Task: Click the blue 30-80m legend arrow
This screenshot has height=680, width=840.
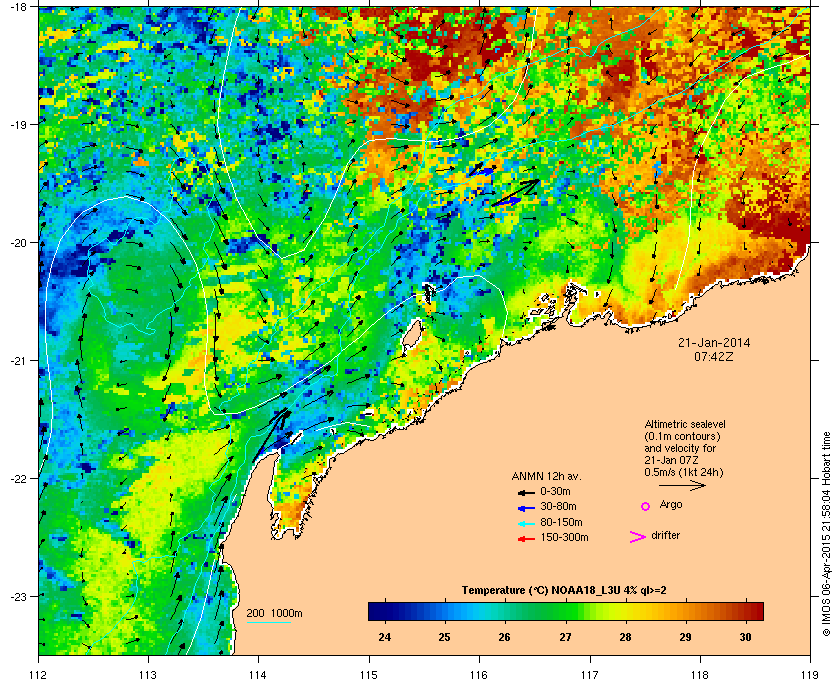Action: [x=526, y=508]
